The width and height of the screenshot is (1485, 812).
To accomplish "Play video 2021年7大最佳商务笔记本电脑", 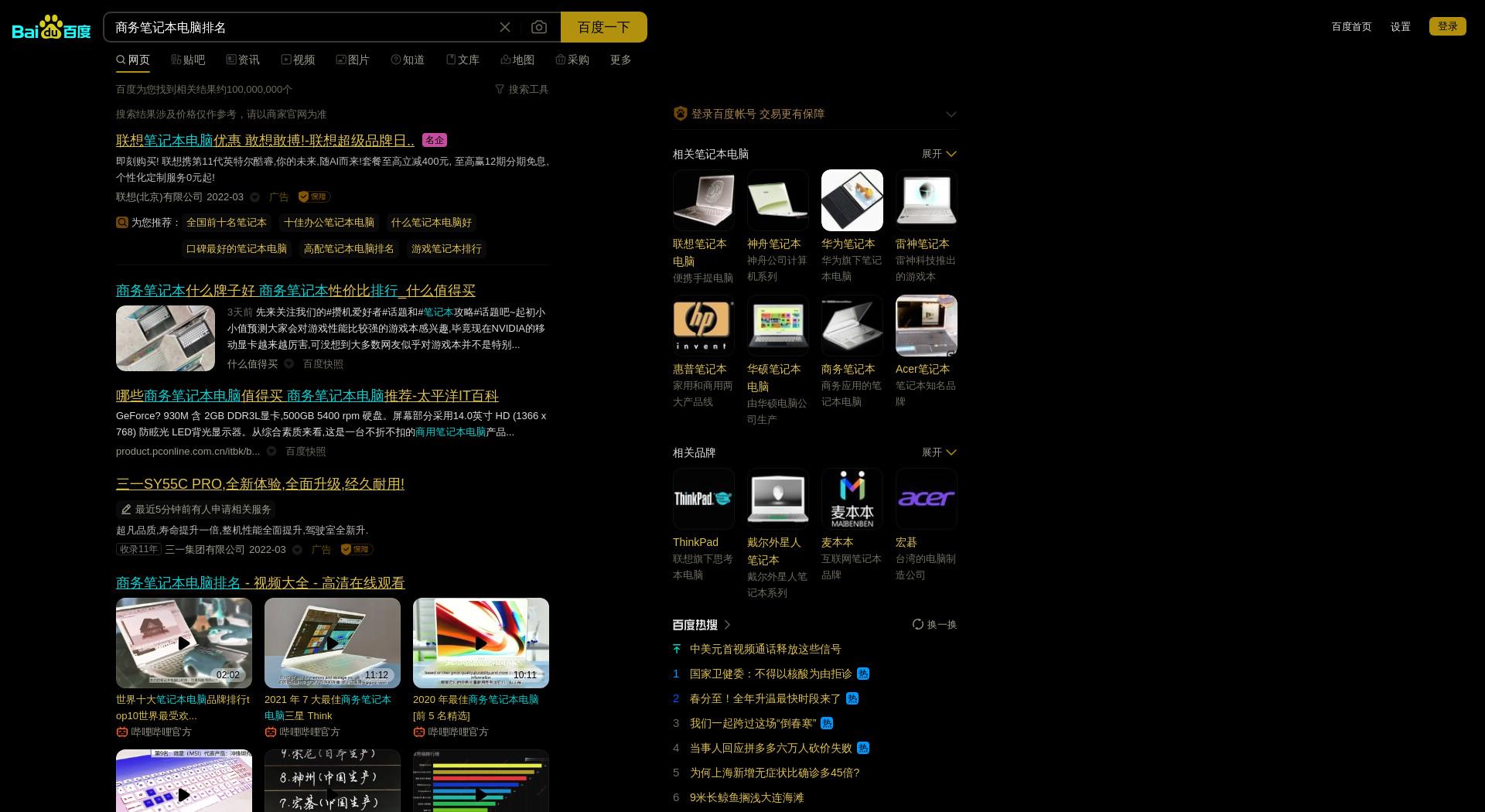I will (x=333, y=643).
